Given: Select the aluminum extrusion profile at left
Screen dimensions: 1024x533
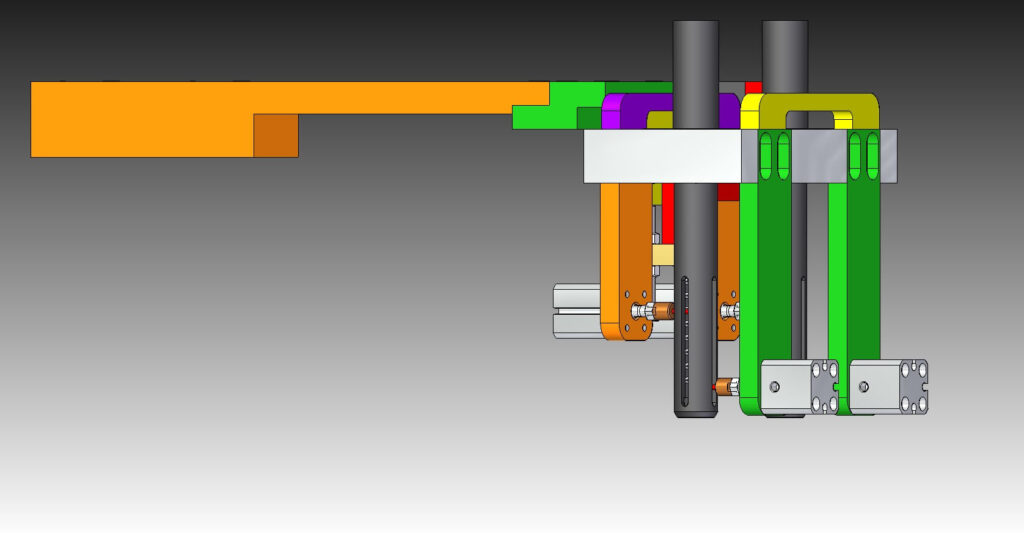Looking at the screenshot, I should point(577,311).
